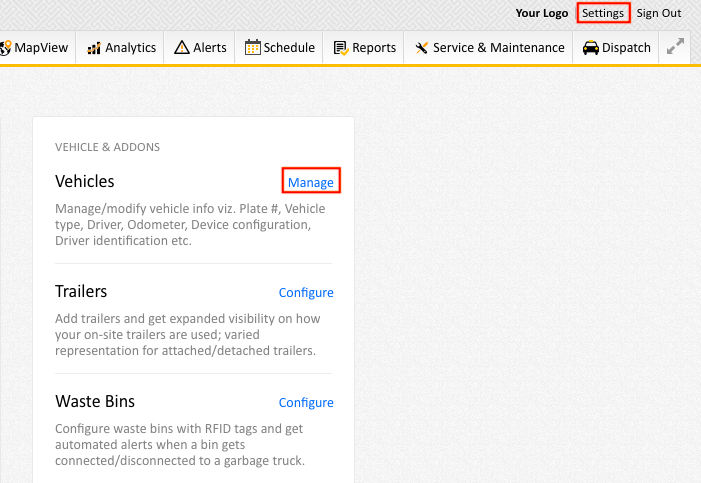Click the VEHICLE & ADDONS section label
The height and width of the screenshot is (483, 701).
(107, 147)
